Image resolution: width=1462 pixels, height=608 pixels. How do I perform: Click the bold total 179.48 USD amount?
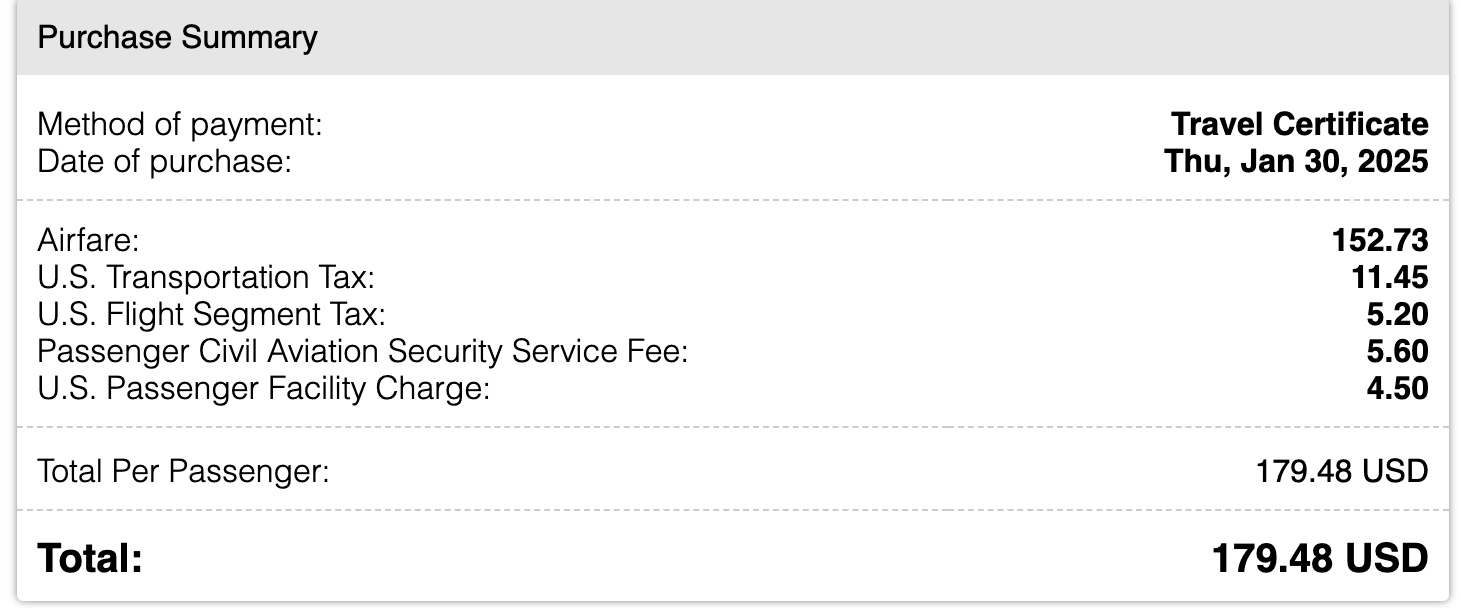(1321, 558)
